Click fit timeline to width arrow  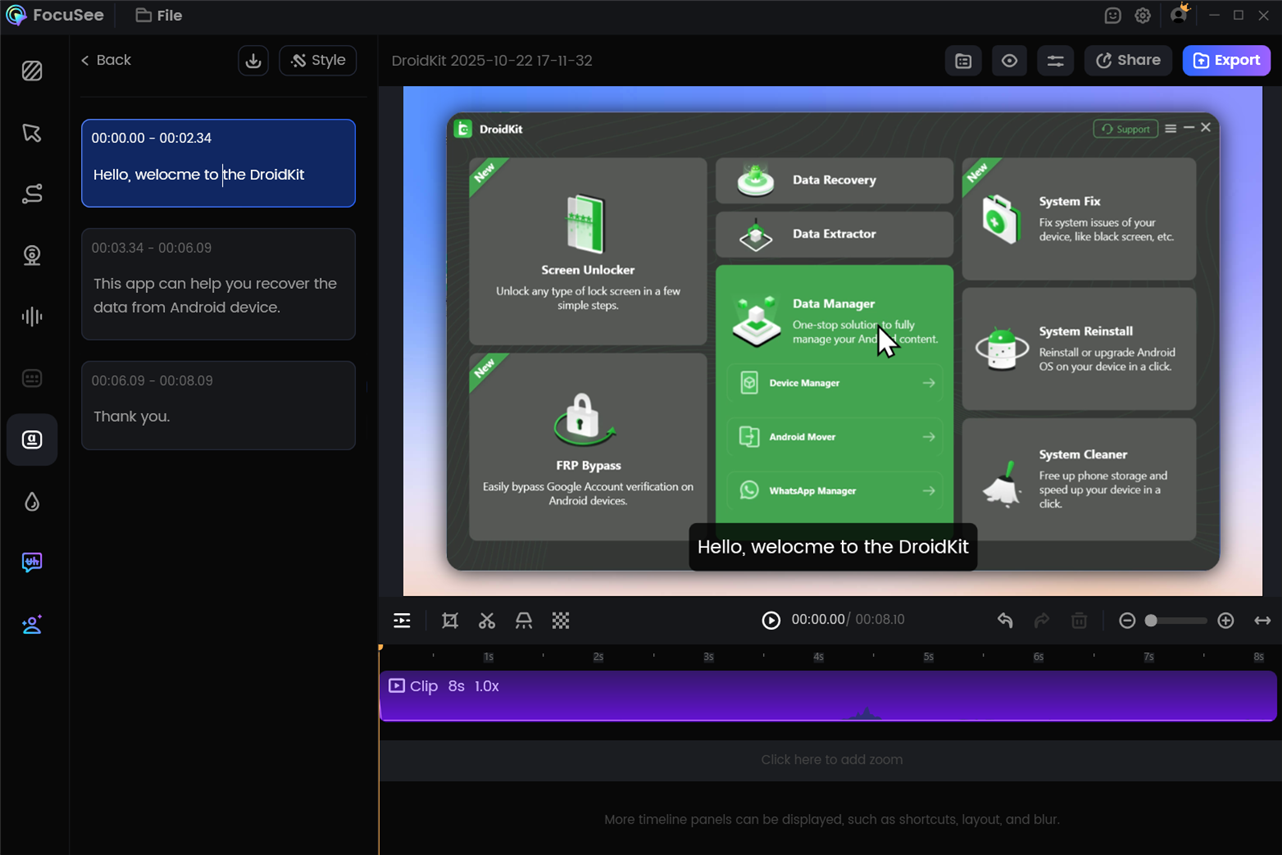(x=1262, y=621)
